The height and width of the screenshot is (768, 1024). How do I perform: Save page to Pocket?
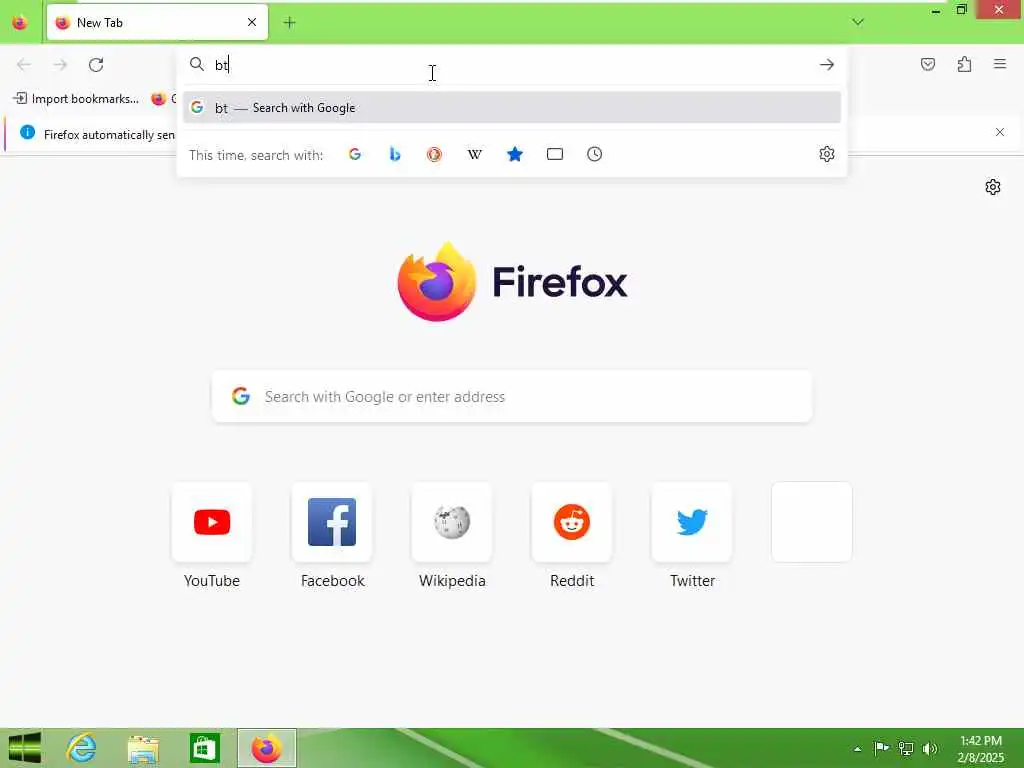pyautogui.click(x=927, y=64)
